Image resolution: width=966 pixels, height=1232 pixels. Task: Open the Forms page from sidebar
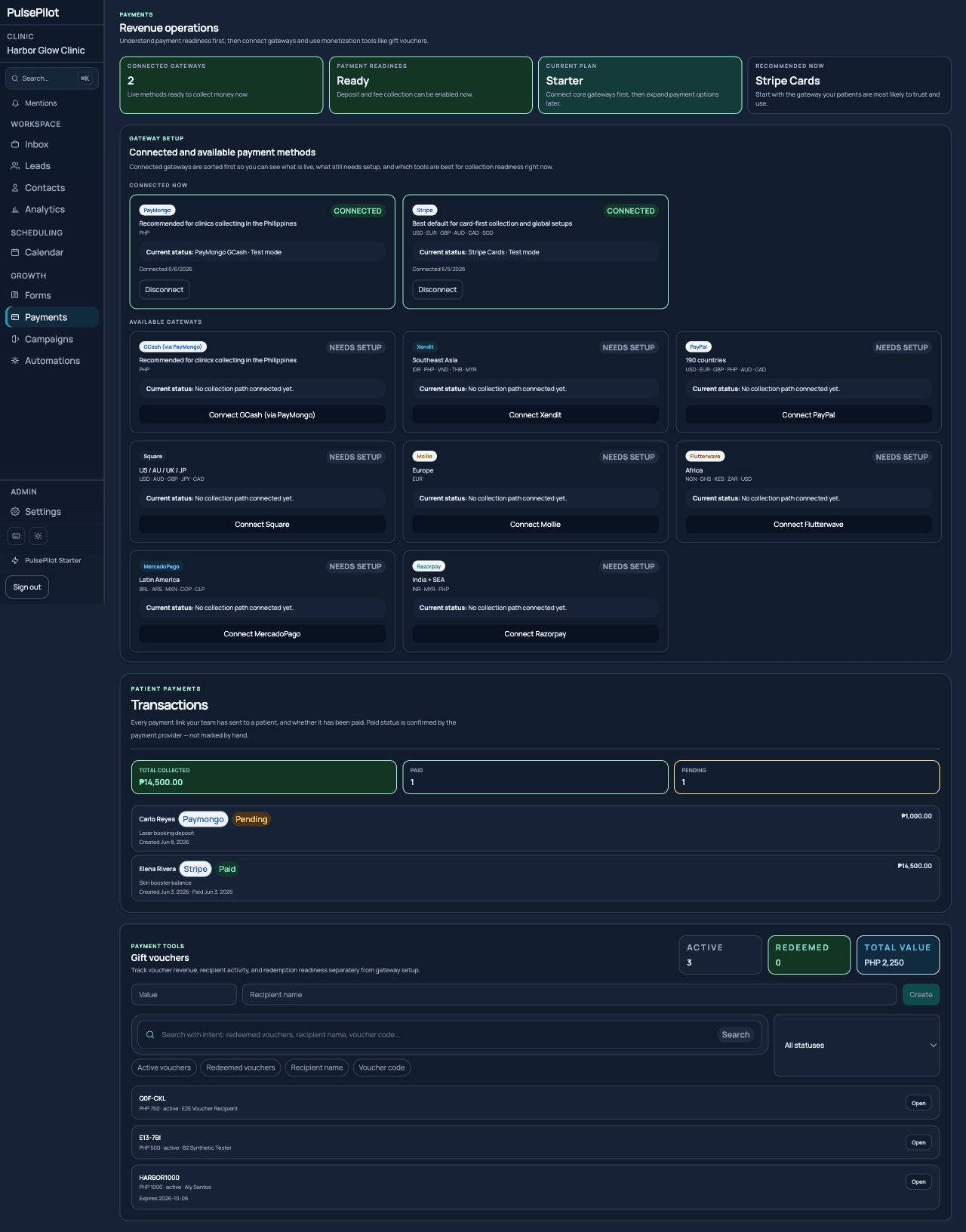coord(51,296)
